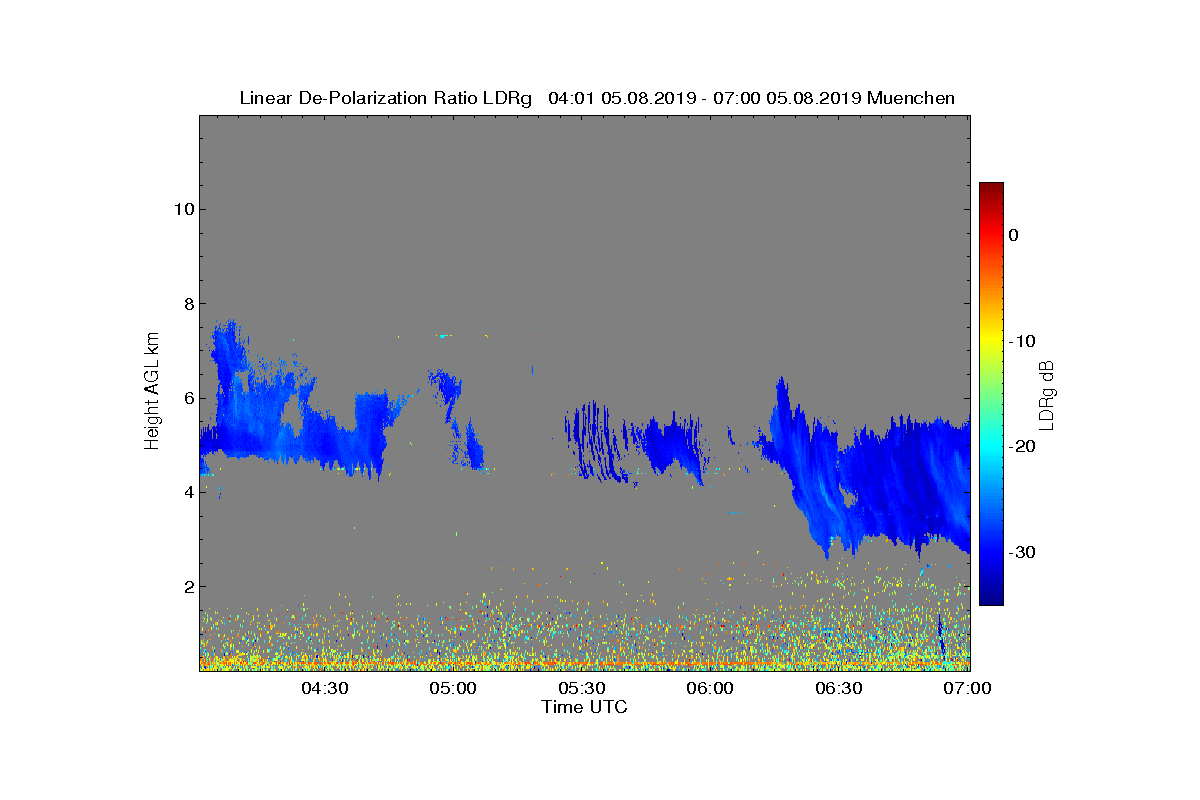
Task: Click the colorbar value '-10'
Action: point(1022,341)
